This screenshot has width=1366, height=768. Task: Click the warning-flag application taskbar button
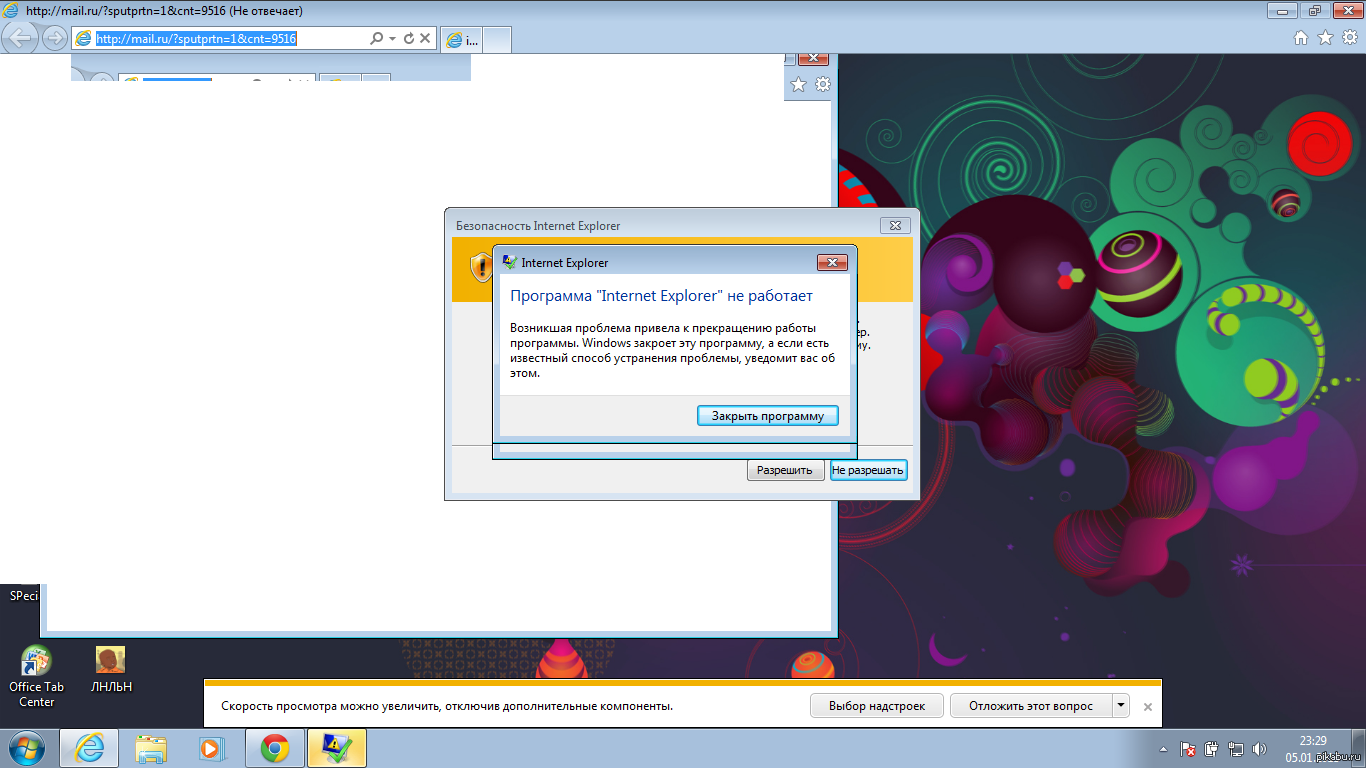[337, 748]
